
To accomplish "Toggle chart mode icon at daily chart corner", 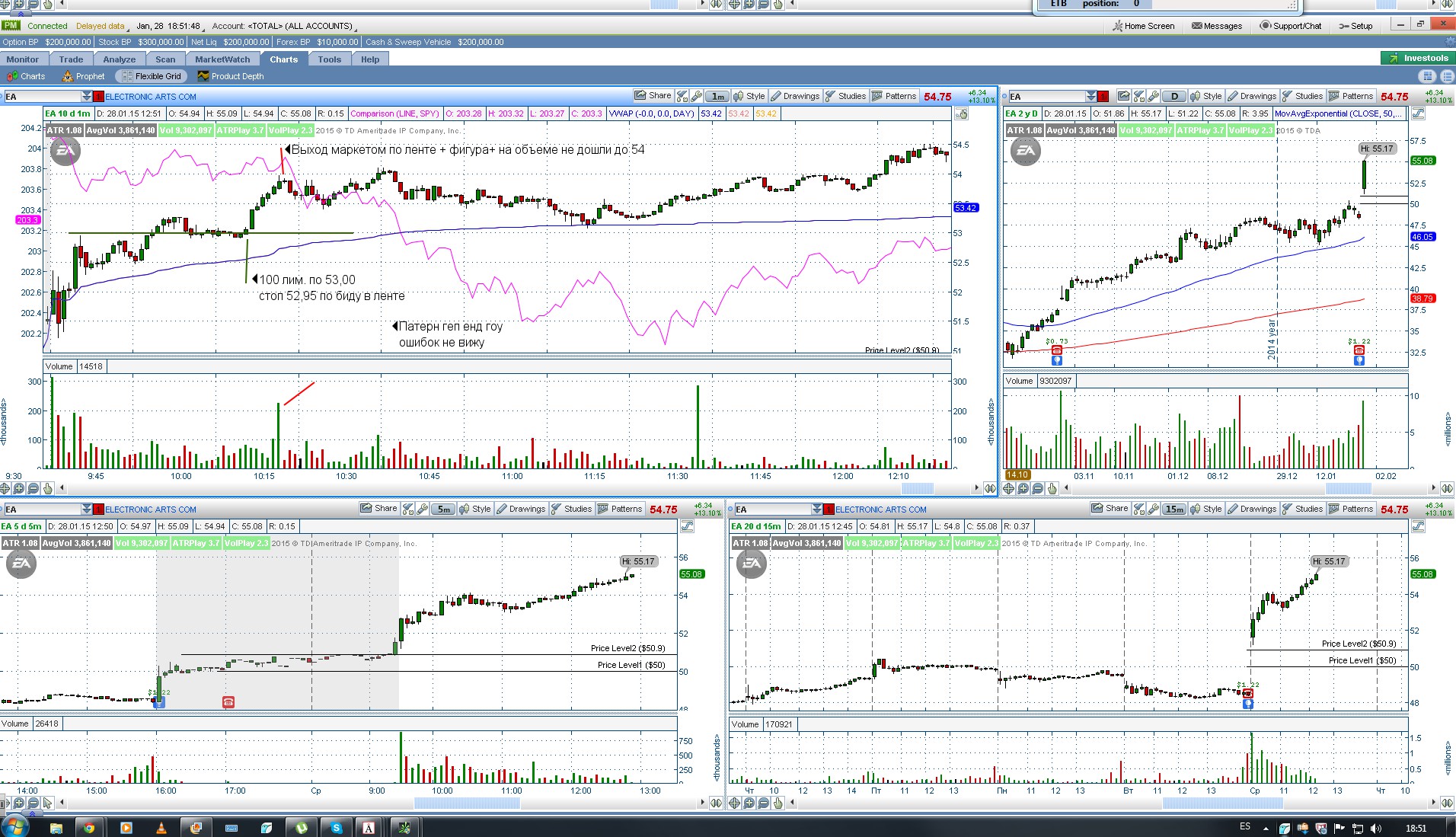I will click(1418, 113).
